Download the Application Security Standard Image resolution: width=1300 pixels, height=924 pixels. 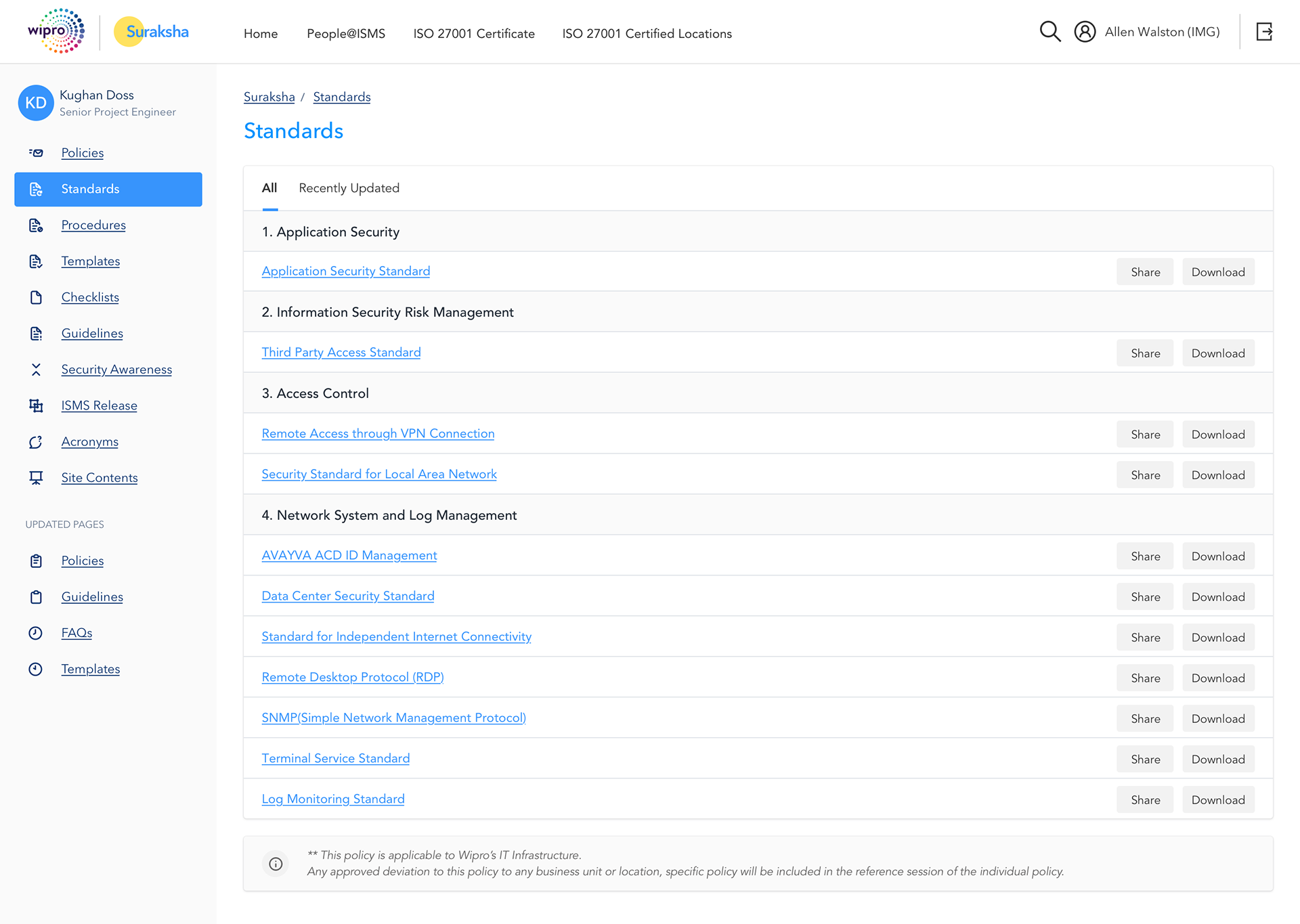coord(1217,272)
